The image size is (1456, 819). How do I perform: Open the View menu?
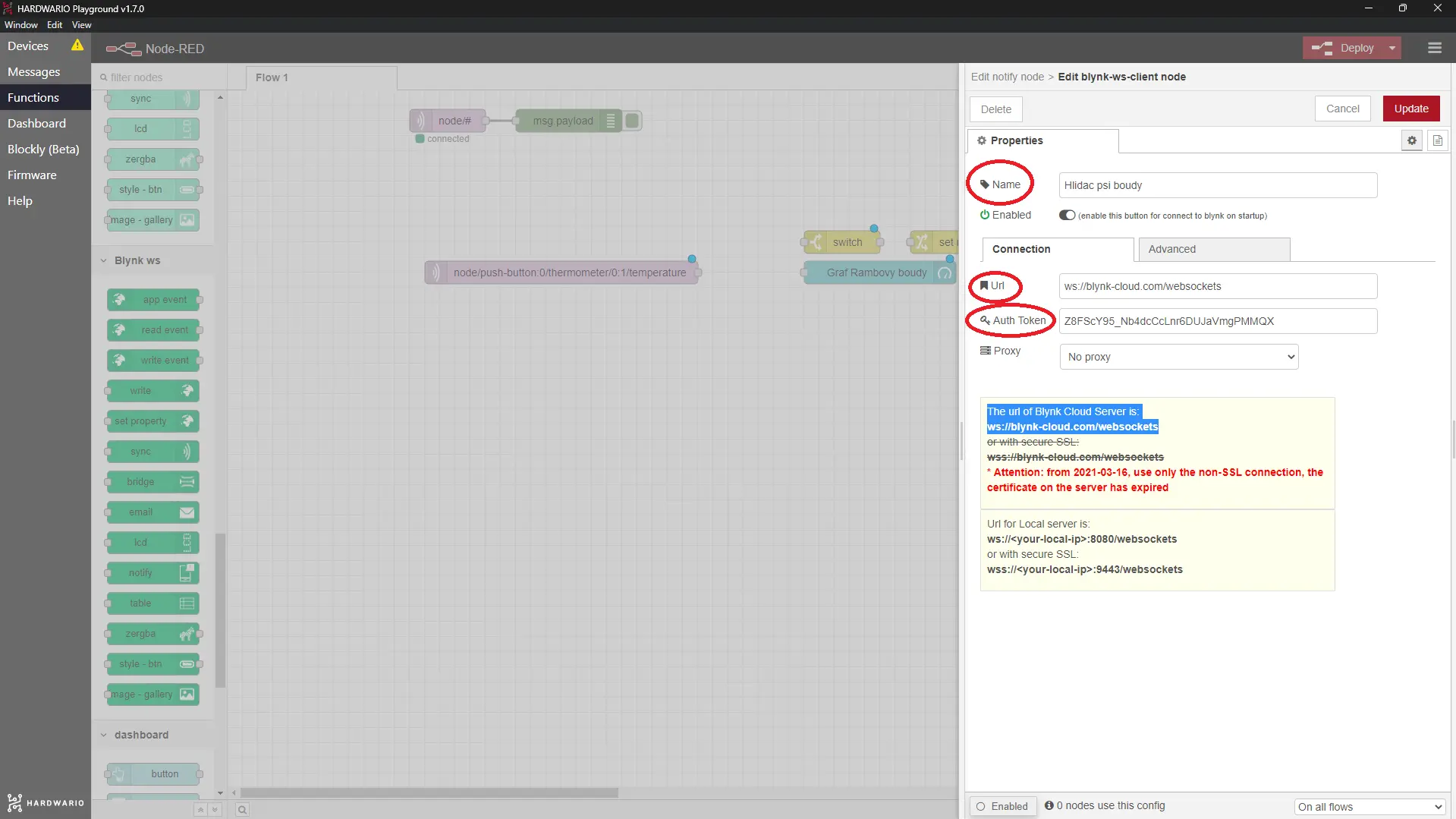click(81, 25)
